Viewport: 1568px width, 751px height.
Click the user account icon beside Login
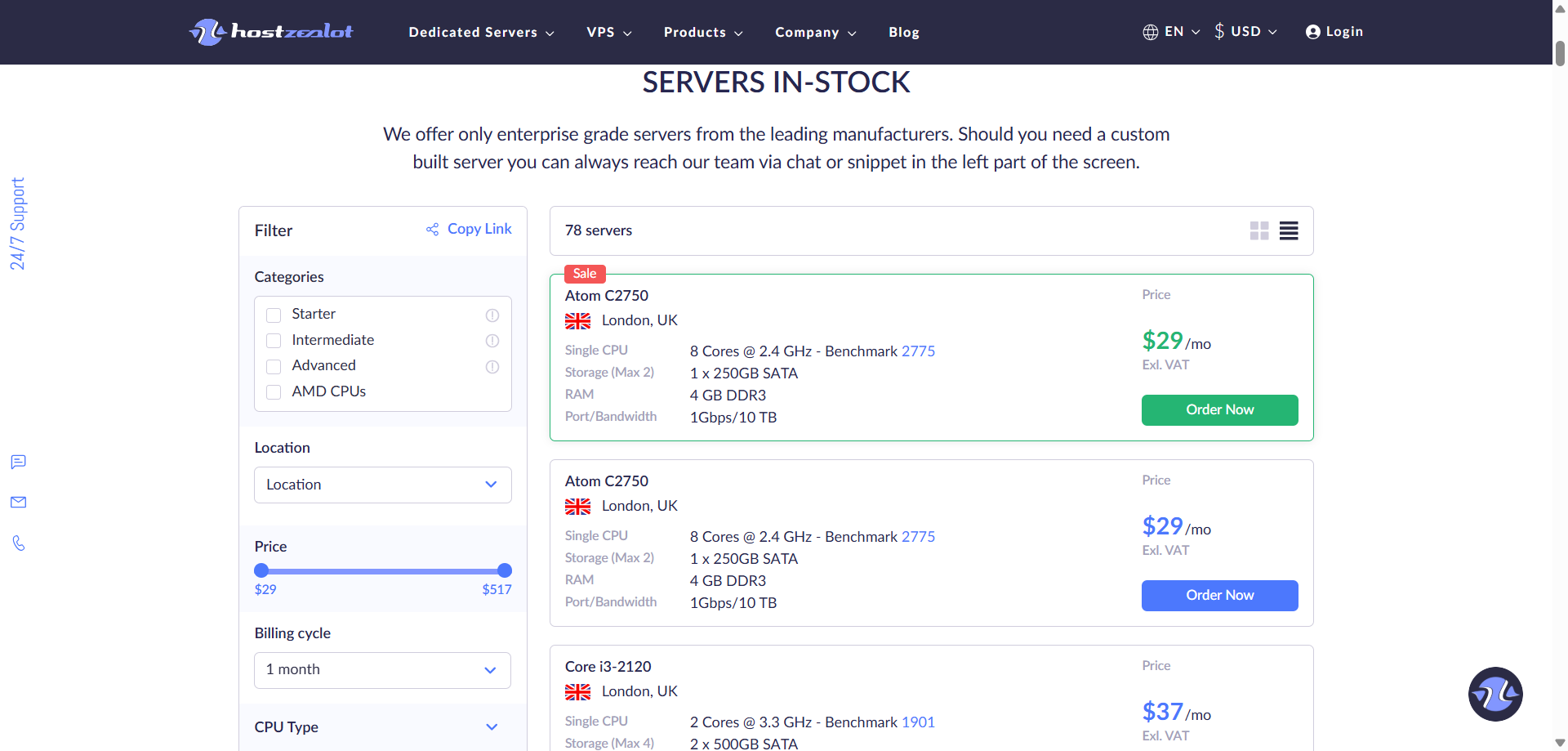pyautogui.click(x=1312, y=32)
